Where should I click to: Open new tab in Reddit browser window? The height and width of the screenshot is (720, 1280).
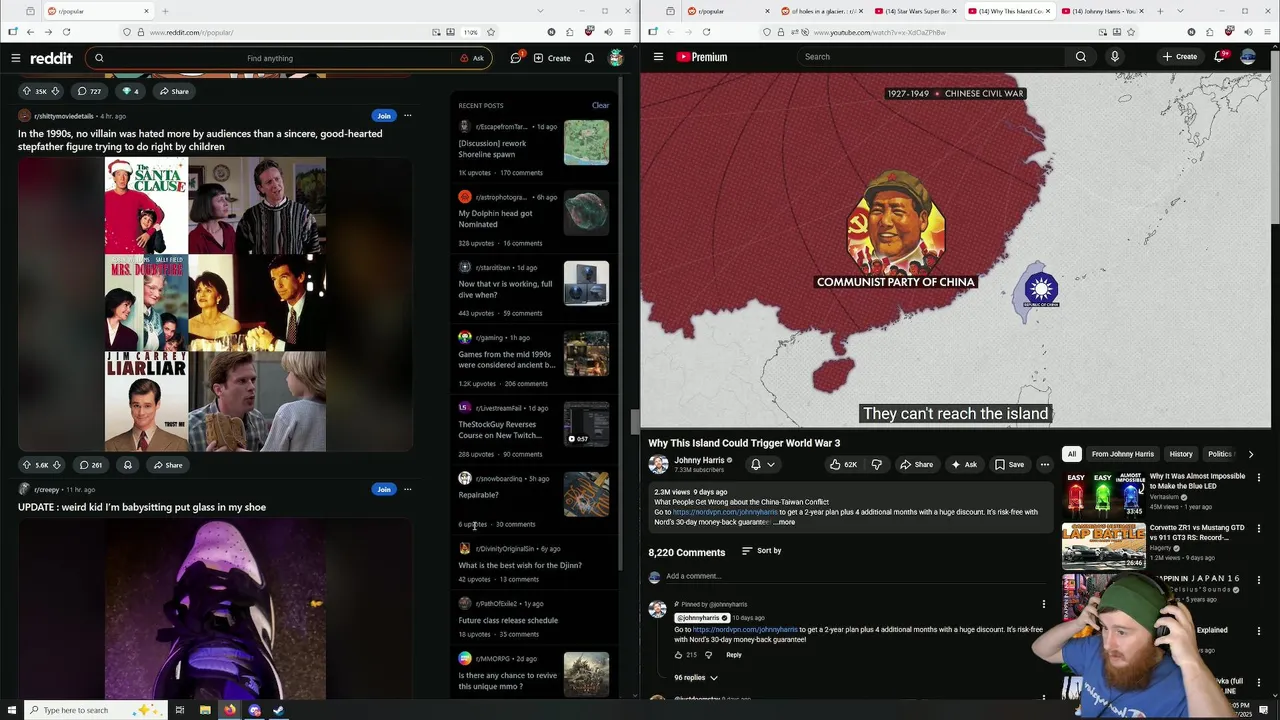point(165,11)
